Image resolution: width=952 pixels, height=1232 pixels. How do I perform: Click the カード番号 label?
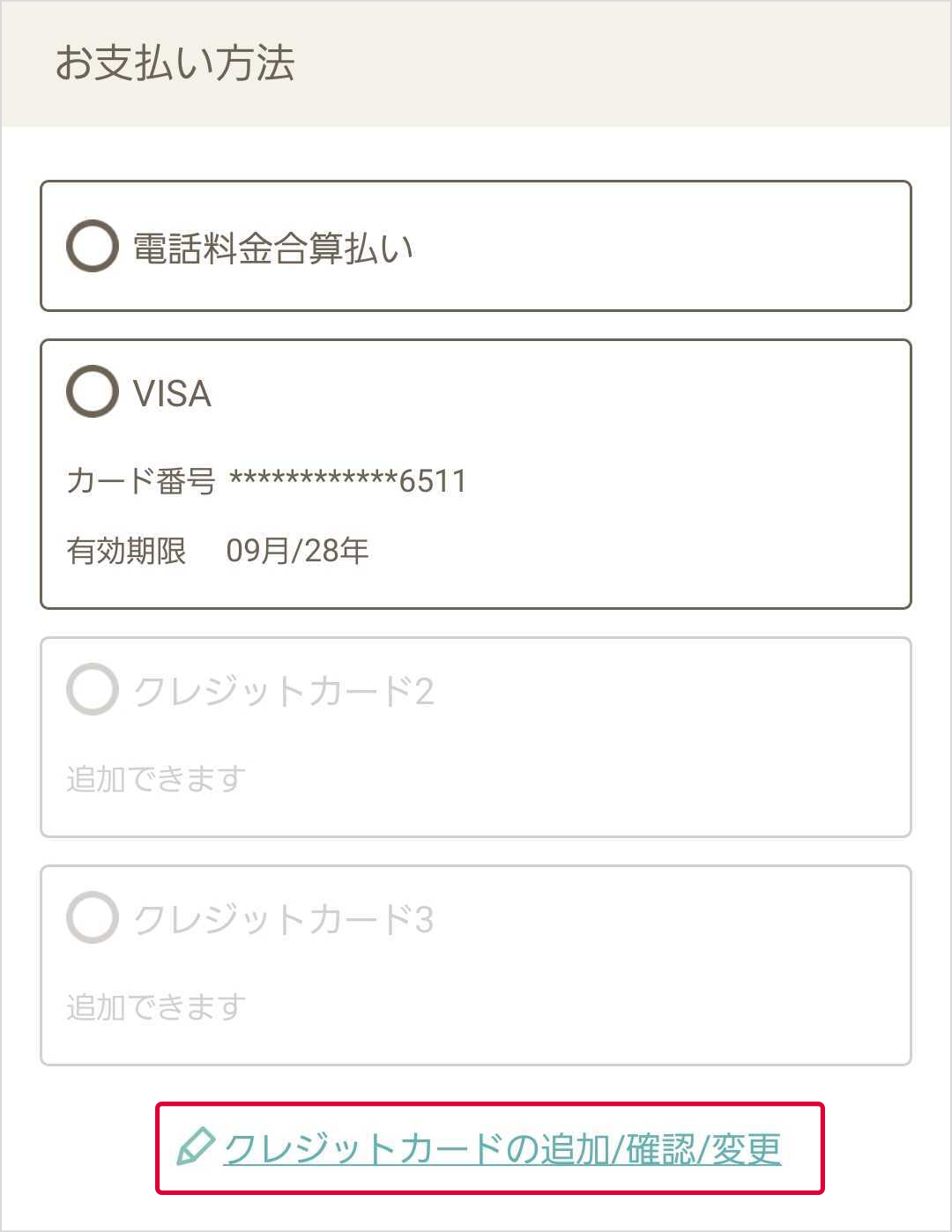coord(141,481)
